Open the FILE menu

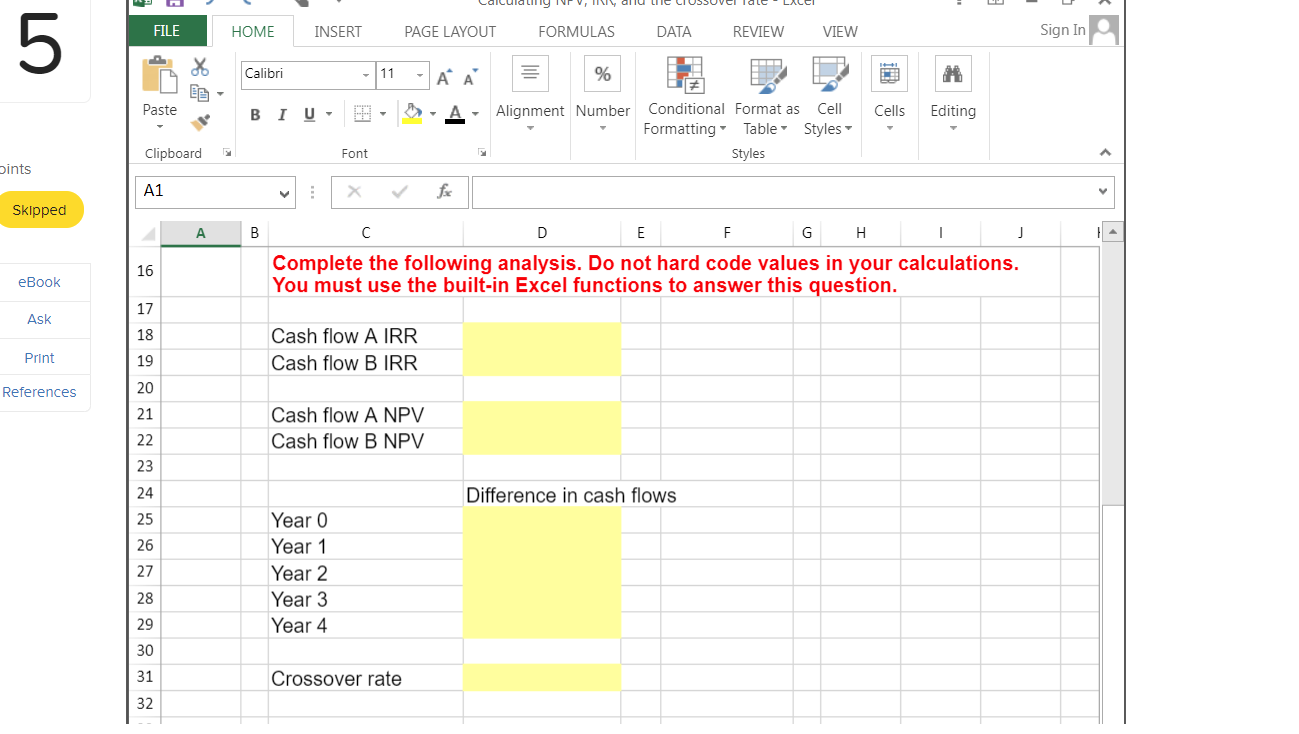coord(167,31)
